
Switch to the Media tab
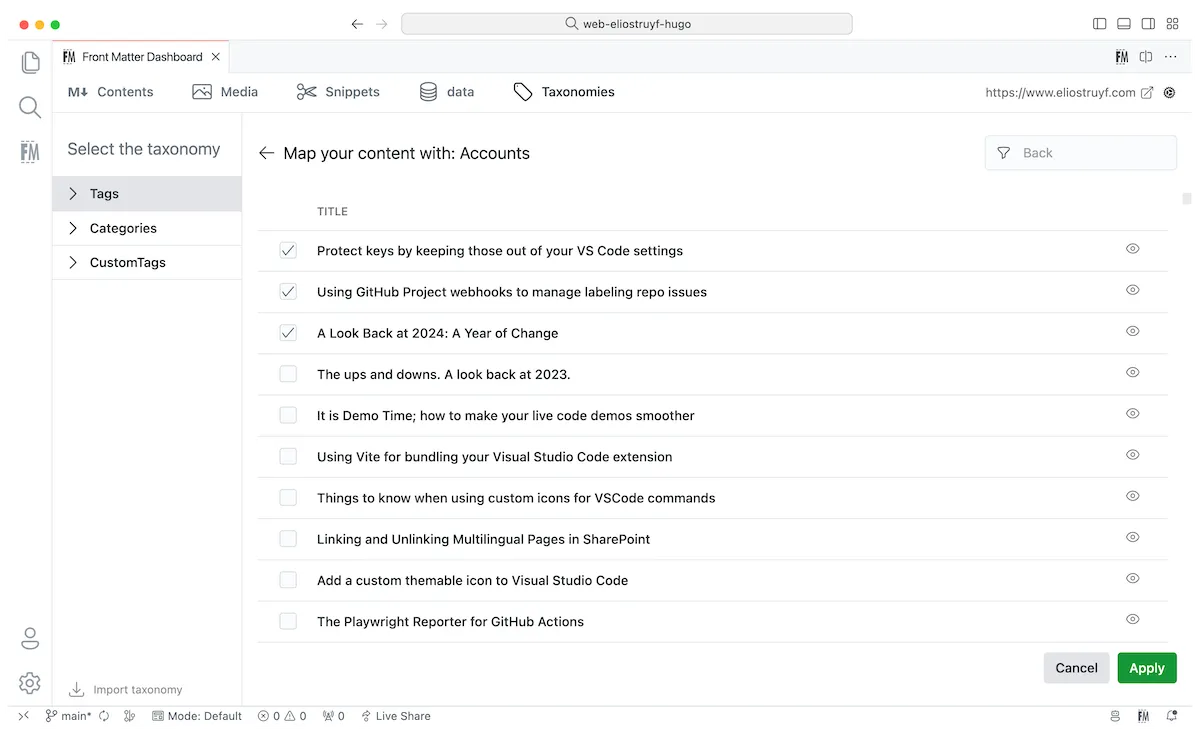(225, 92)
